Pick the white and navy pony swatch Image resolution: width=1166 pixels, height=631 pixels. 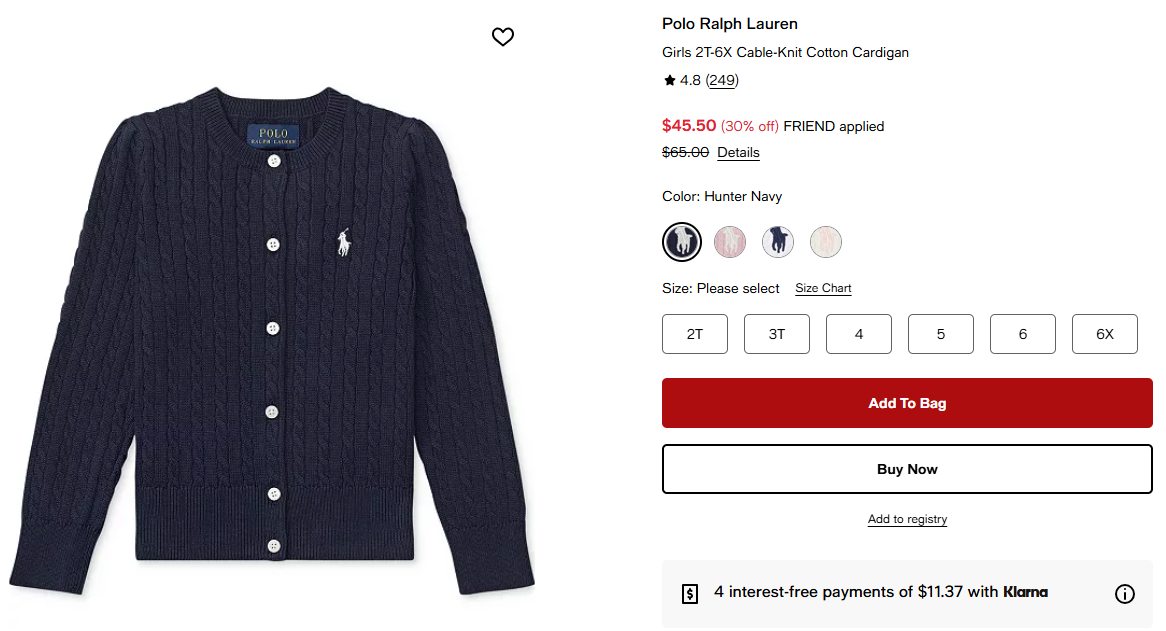click(x=778, y=241)
